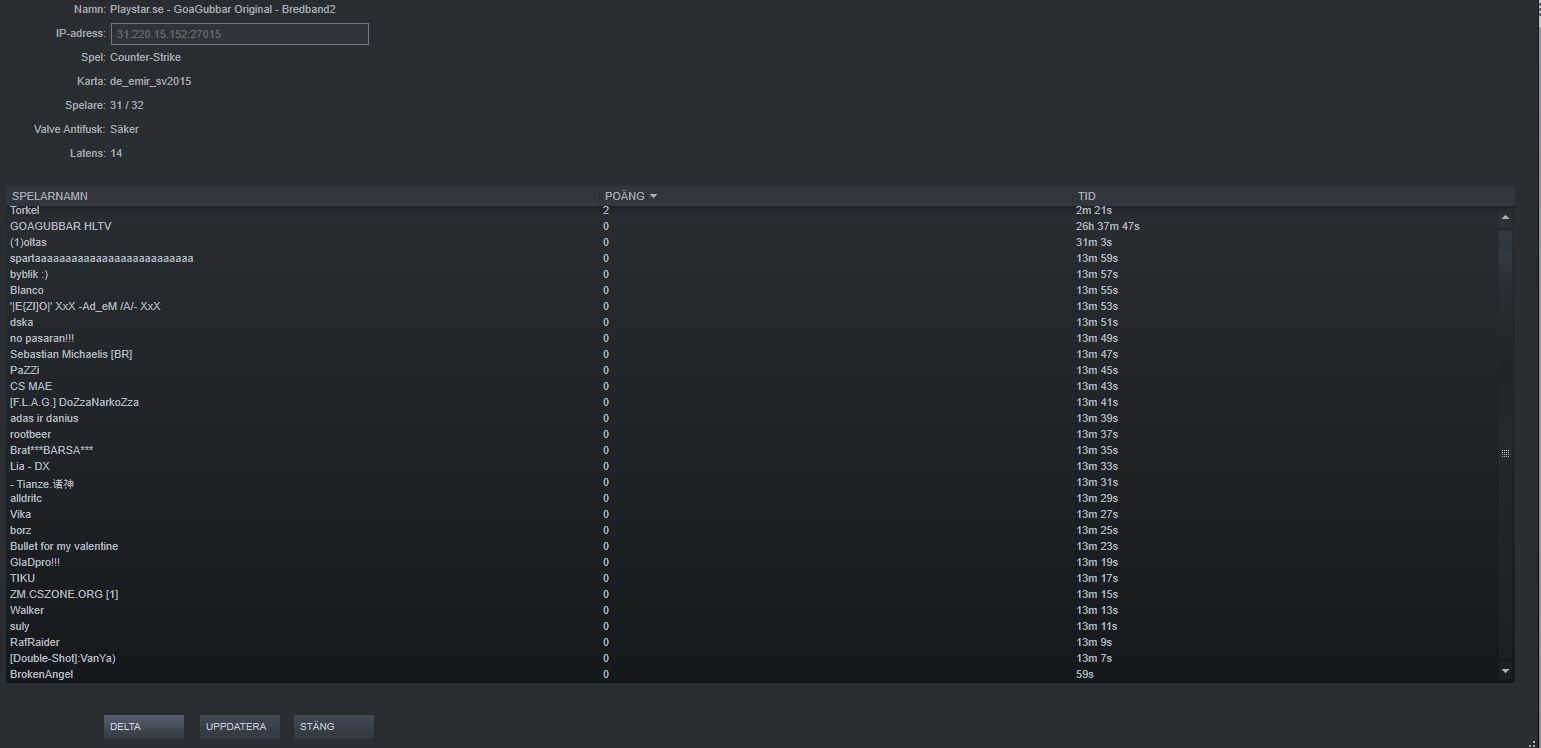Click the scrollbar up arrow
This screenshot has width=1541, height=748.
(x=1505, y=217)
